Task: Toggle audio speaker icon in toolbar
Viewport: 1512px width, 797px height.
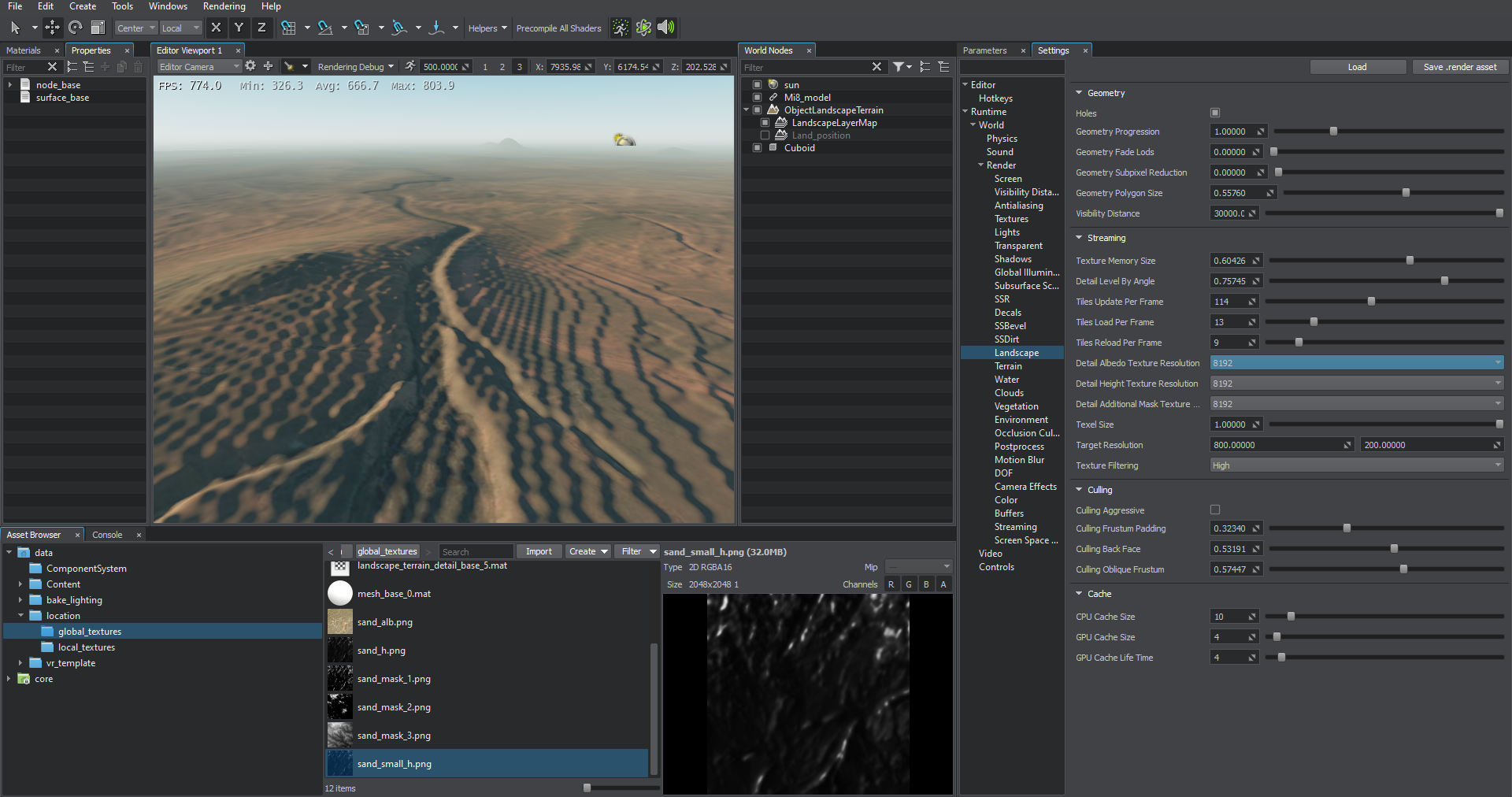Action: (666, 28)
